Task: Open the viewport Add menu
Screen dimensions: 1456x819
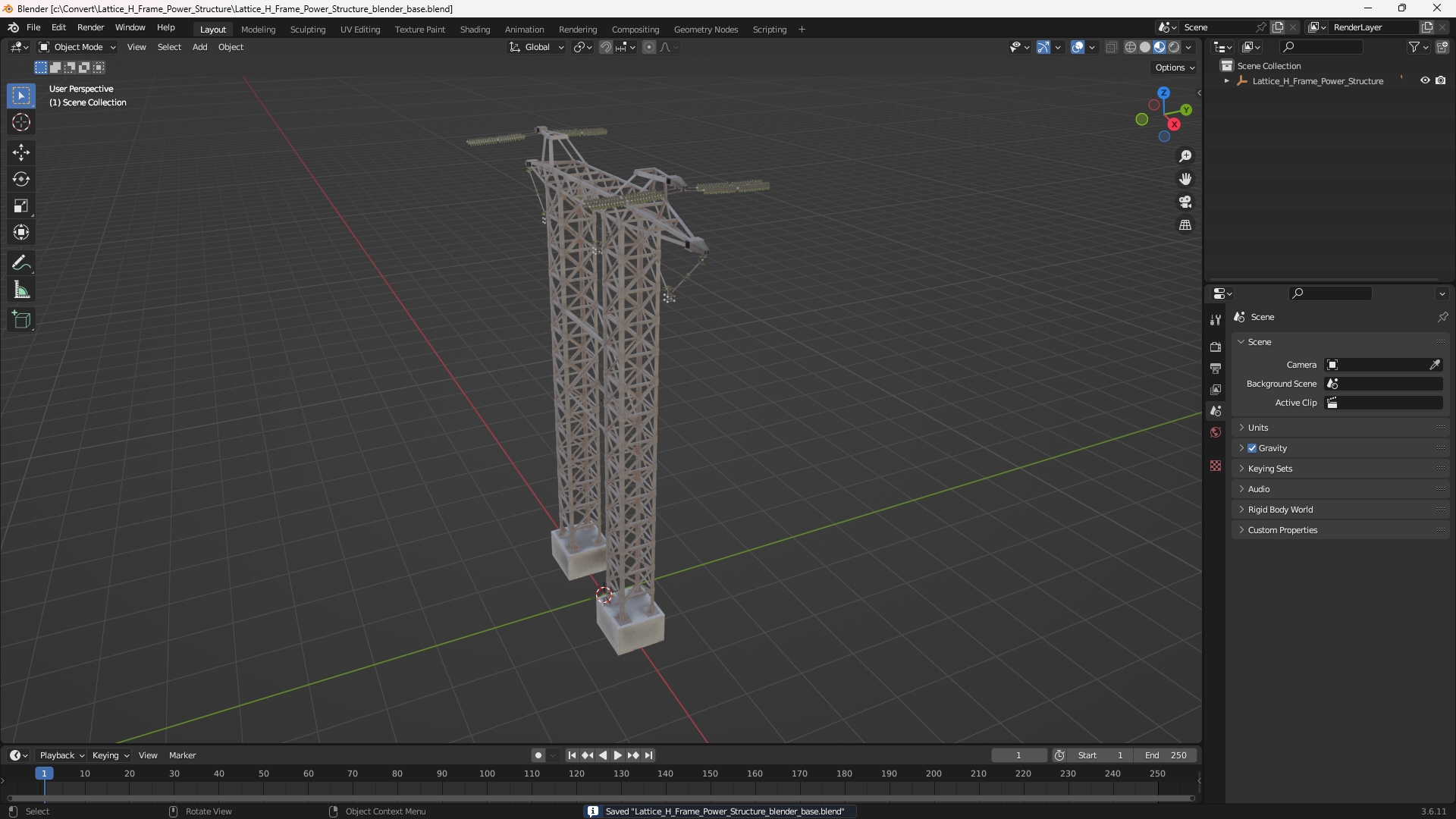Action: 199,47
